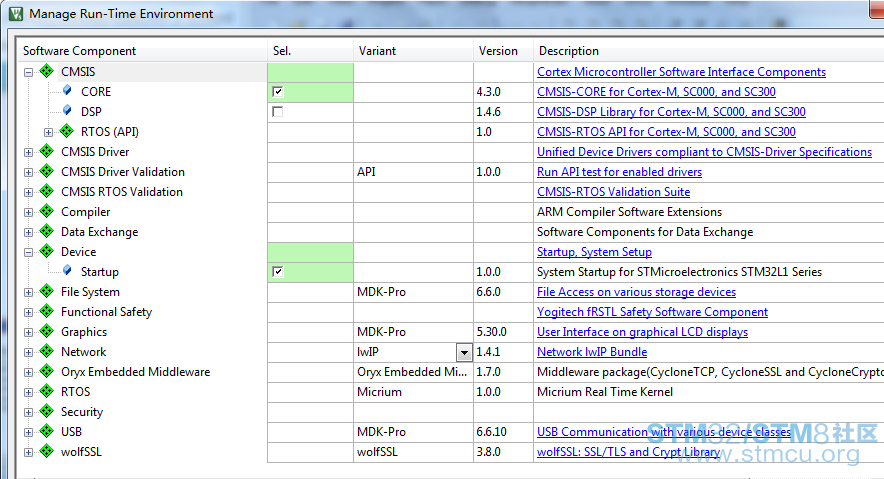Expand the File System node
The height and width of the screenshot is (479, 884).
(x=28, y=292)
